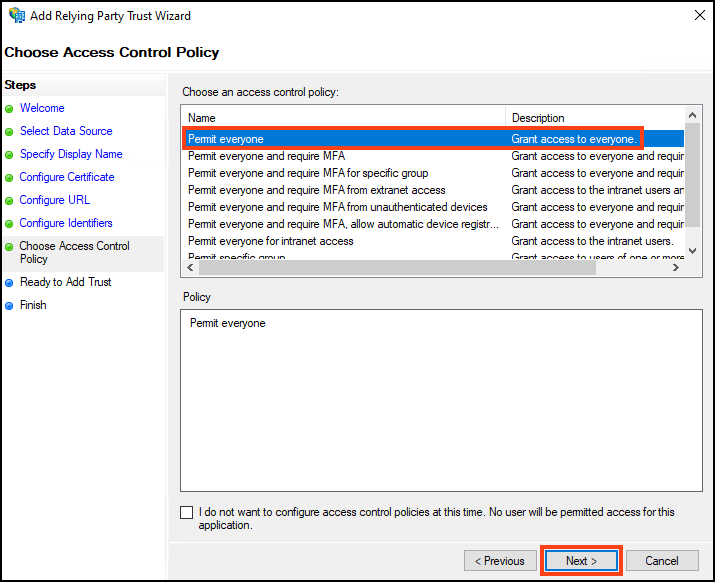Click the list's scroll up arrow
Screen dimensions: 715x582
(692, 115)
